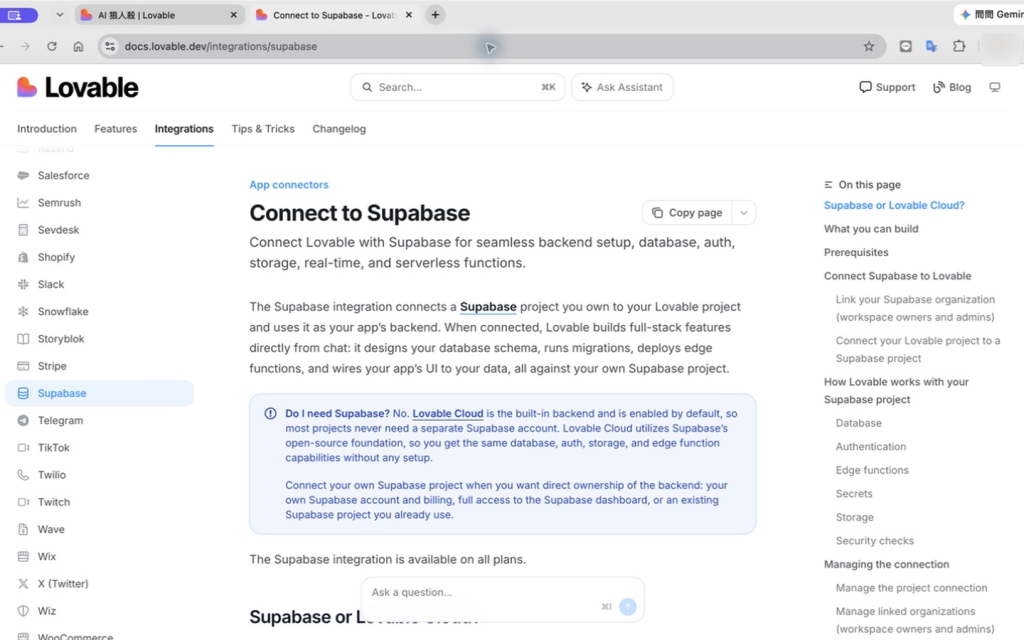
Task: Switch to the AI 狼人殺 Lovable browser tab
Action: click(160, 15)
